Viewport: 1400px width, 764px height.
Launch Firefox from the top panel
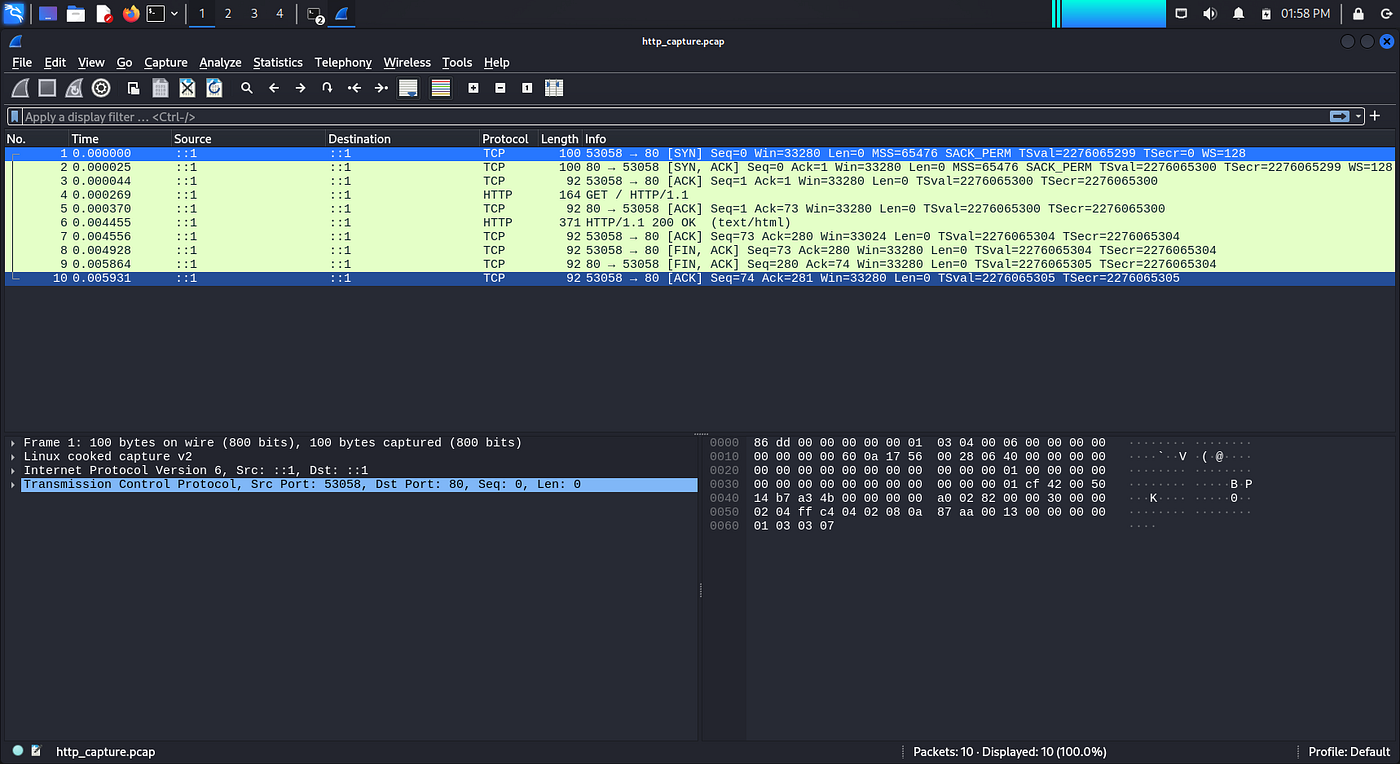[132, 14]
